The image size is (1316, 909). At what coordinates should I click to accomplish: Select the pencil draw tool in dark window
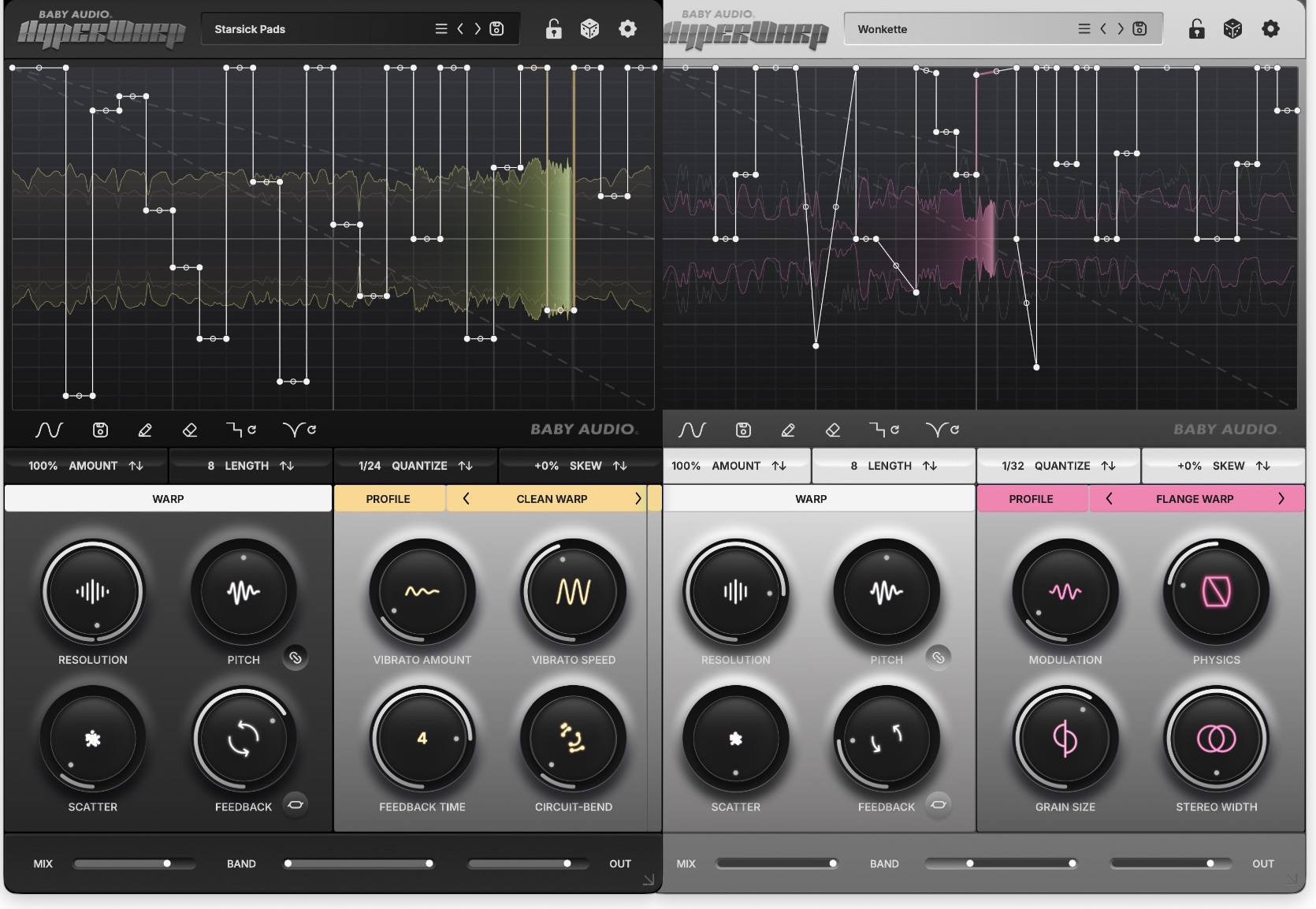point(145,430)
